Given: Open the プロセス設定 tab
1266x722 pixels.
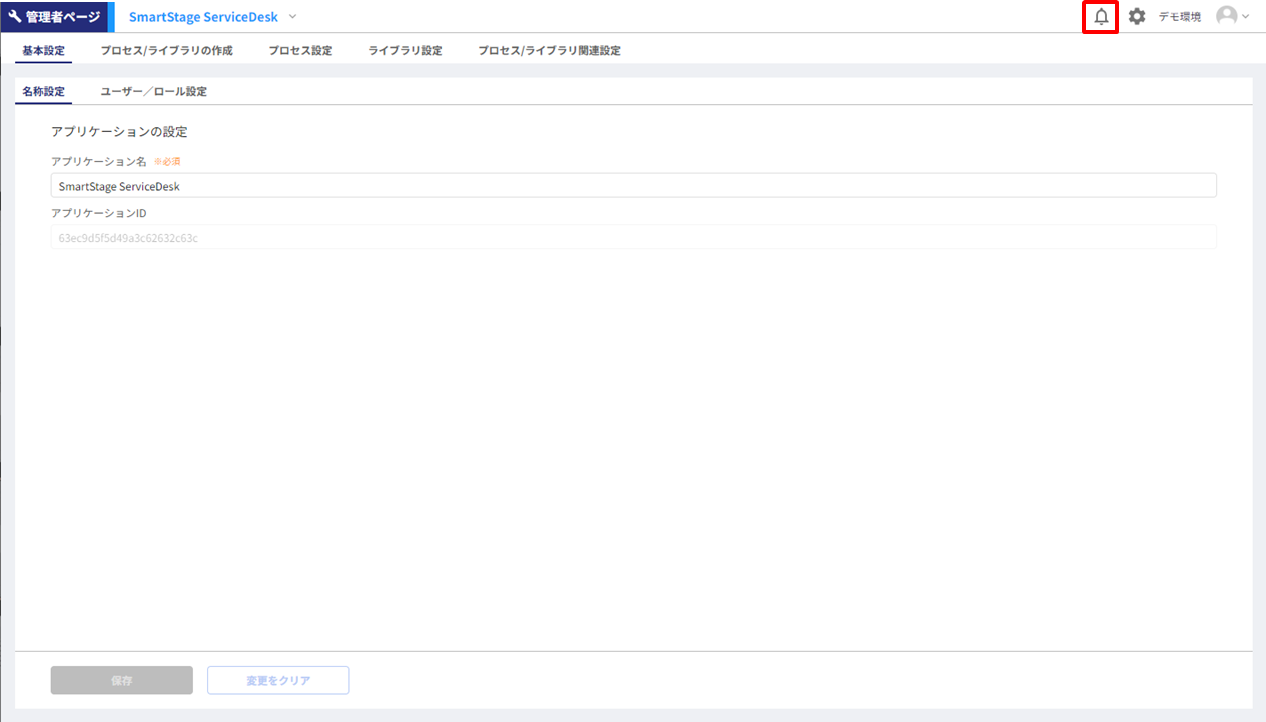Looking at the screenshot, I should 300,50.
